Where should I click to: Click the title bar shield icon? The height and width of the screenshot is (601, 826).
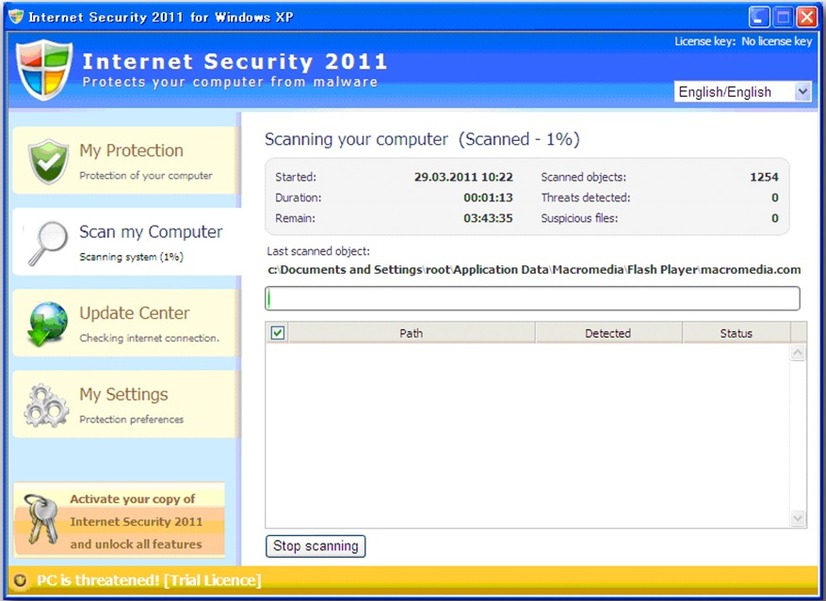(16, 17)
